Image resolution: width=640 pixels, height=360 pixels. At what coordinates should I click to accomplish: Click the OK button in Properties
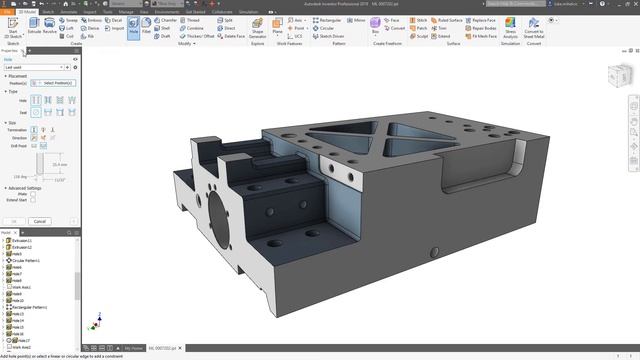[x=14, y=221]
